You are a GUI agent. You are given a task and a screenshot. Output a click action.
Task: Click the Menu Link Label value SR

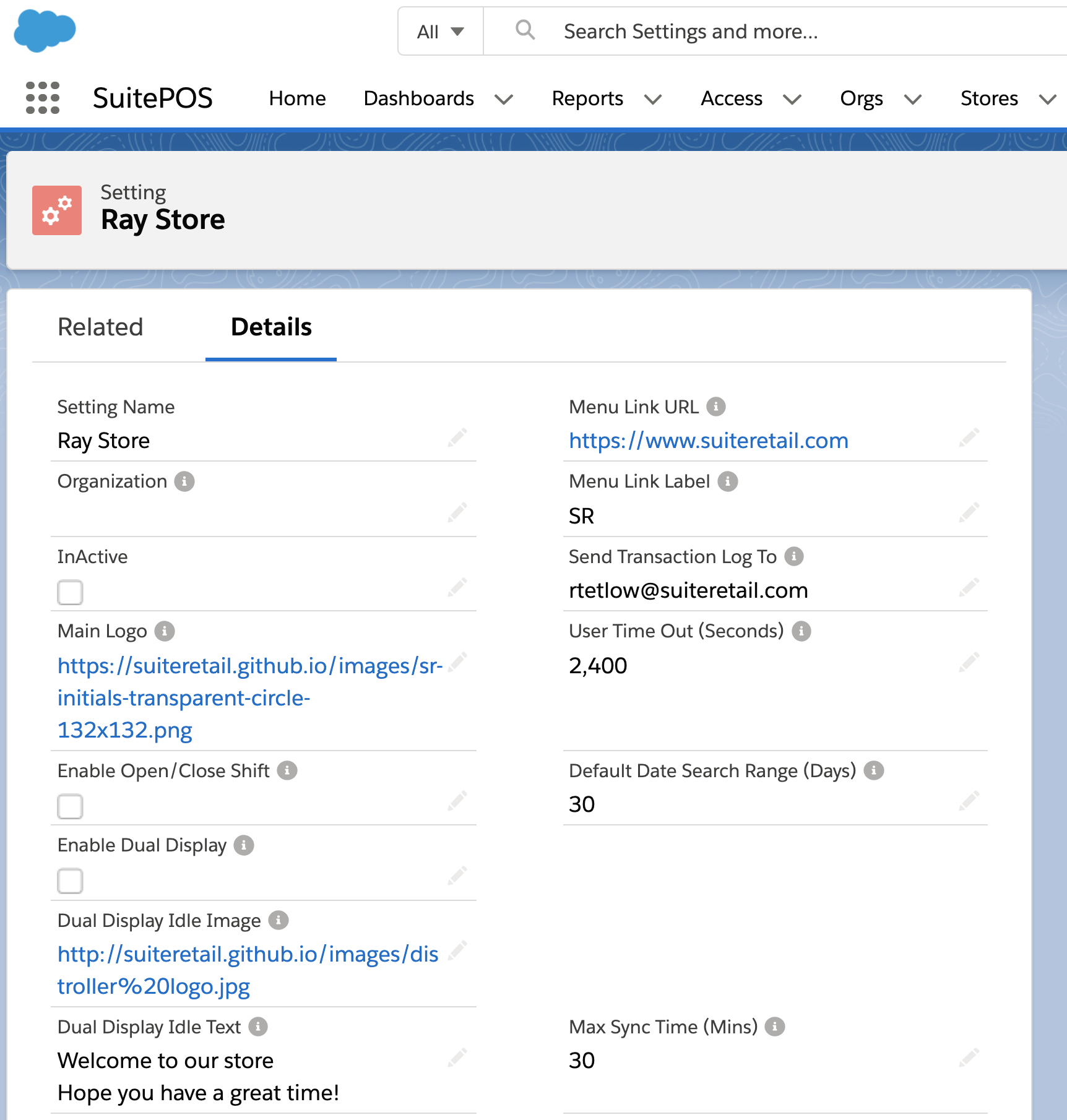pyautogui.click(x=581, y=516)
